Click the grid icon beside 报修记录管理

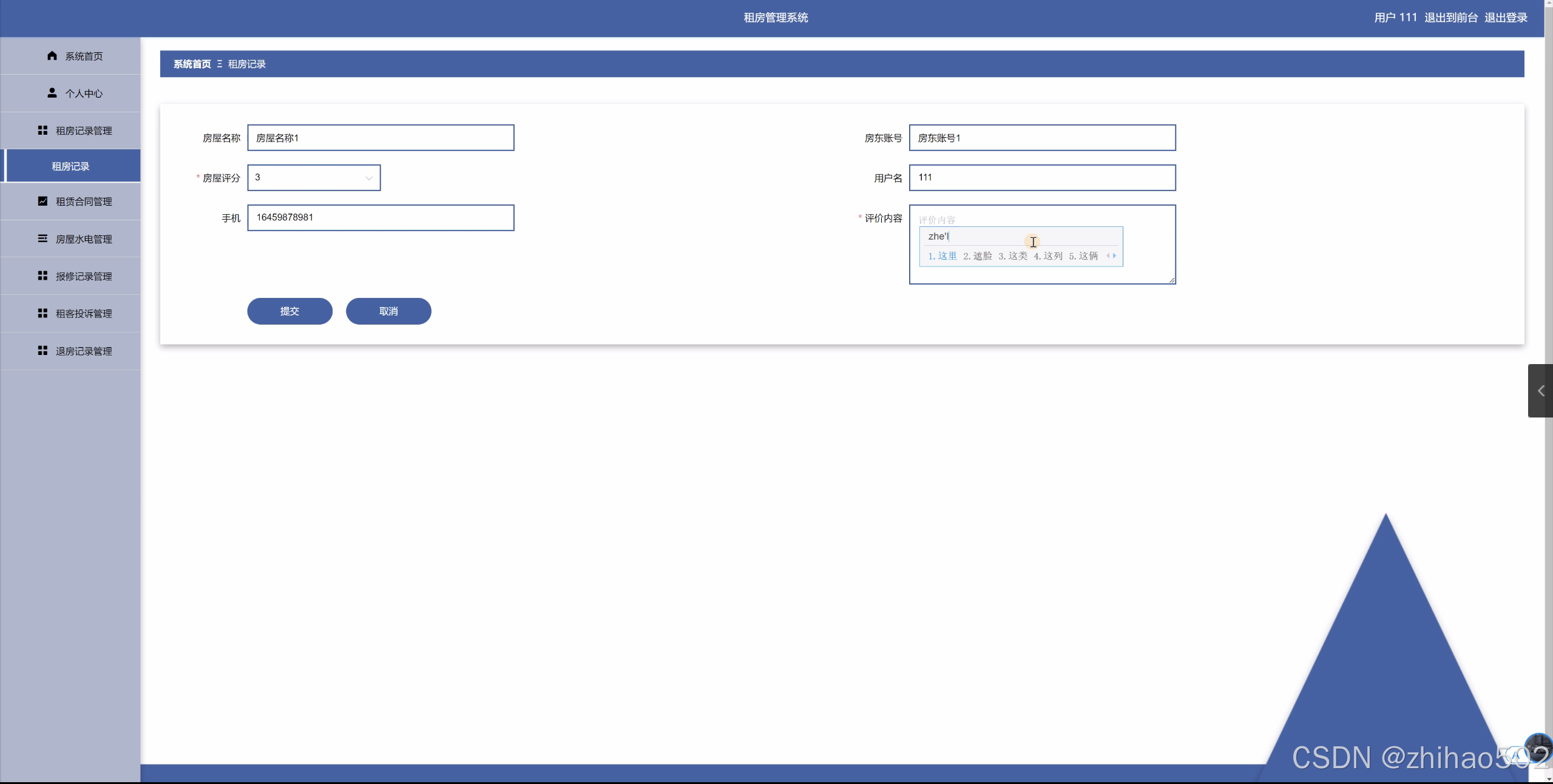[42, 276]
